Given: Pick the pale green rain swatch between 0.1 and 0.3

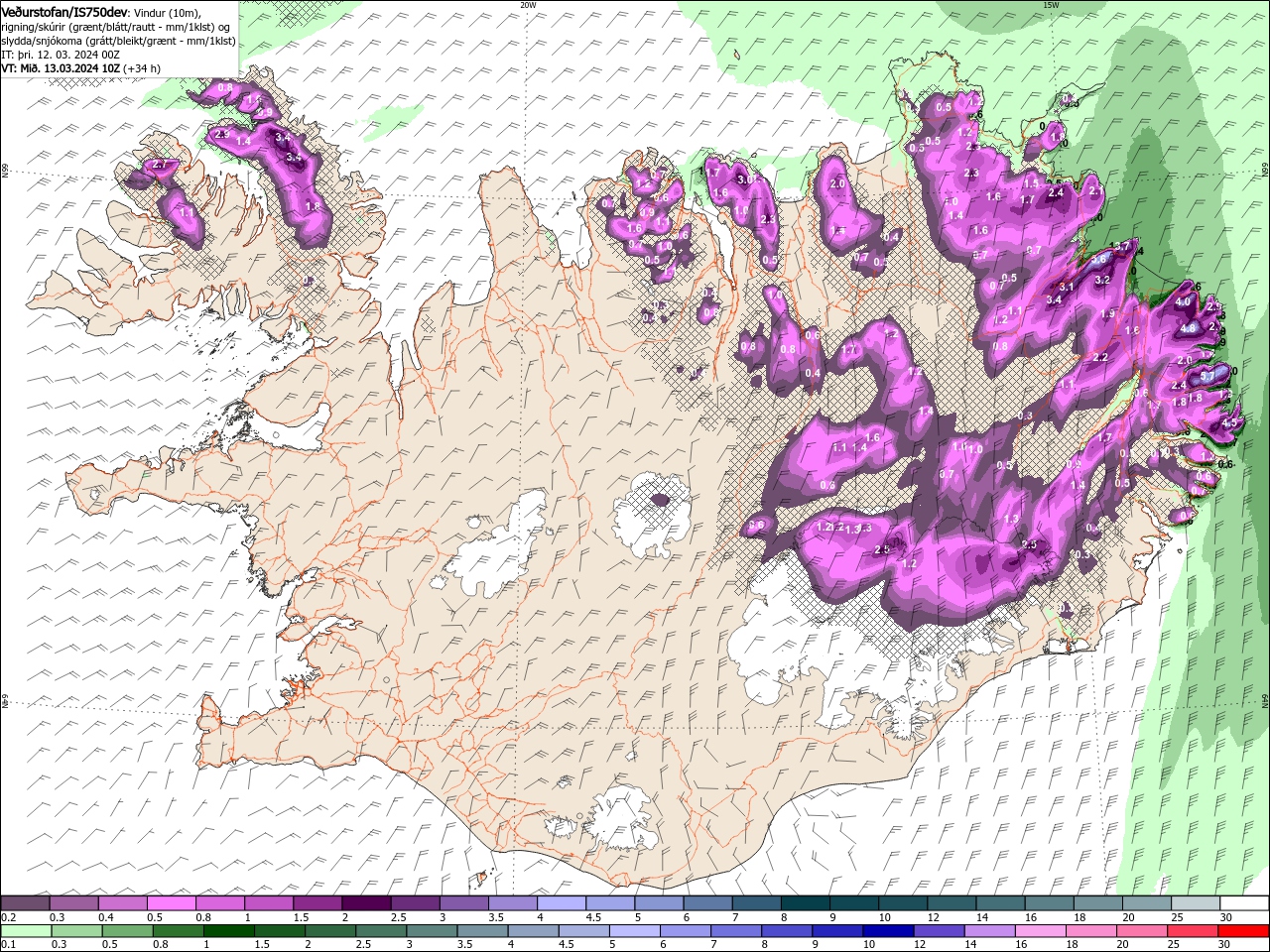Looking at the screenshot, I should click(x=25, y=931).
